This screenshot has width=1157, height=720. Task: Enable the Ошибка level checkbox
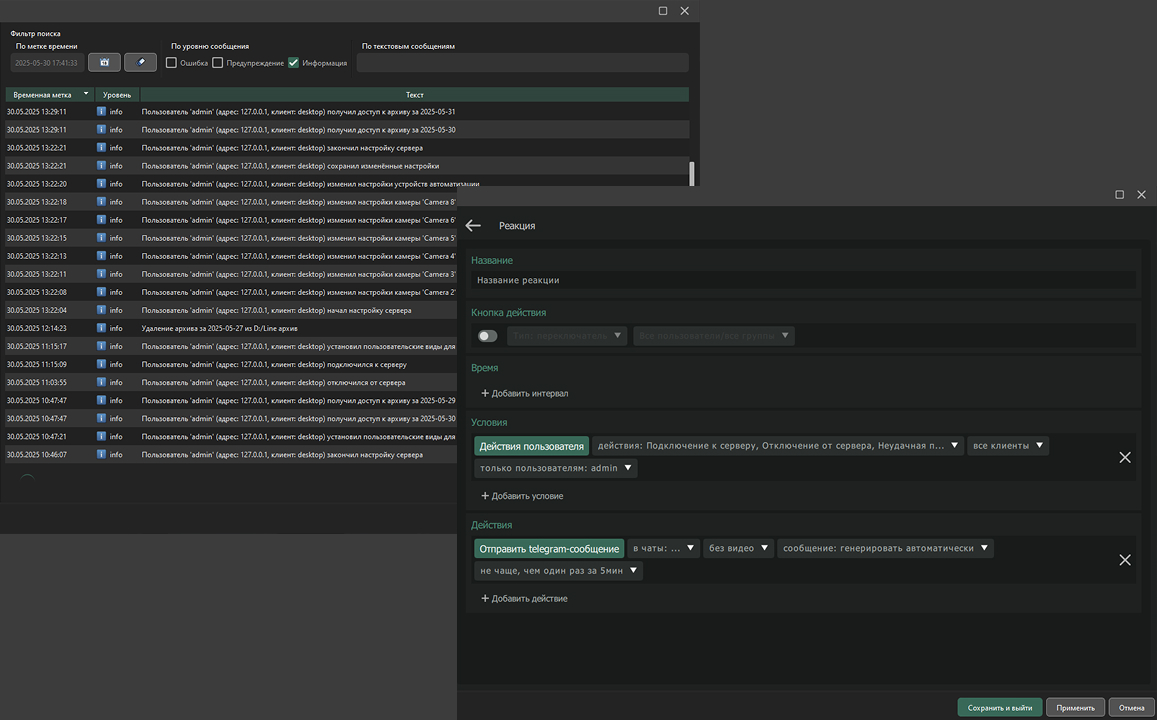click(x=171, y=63)
